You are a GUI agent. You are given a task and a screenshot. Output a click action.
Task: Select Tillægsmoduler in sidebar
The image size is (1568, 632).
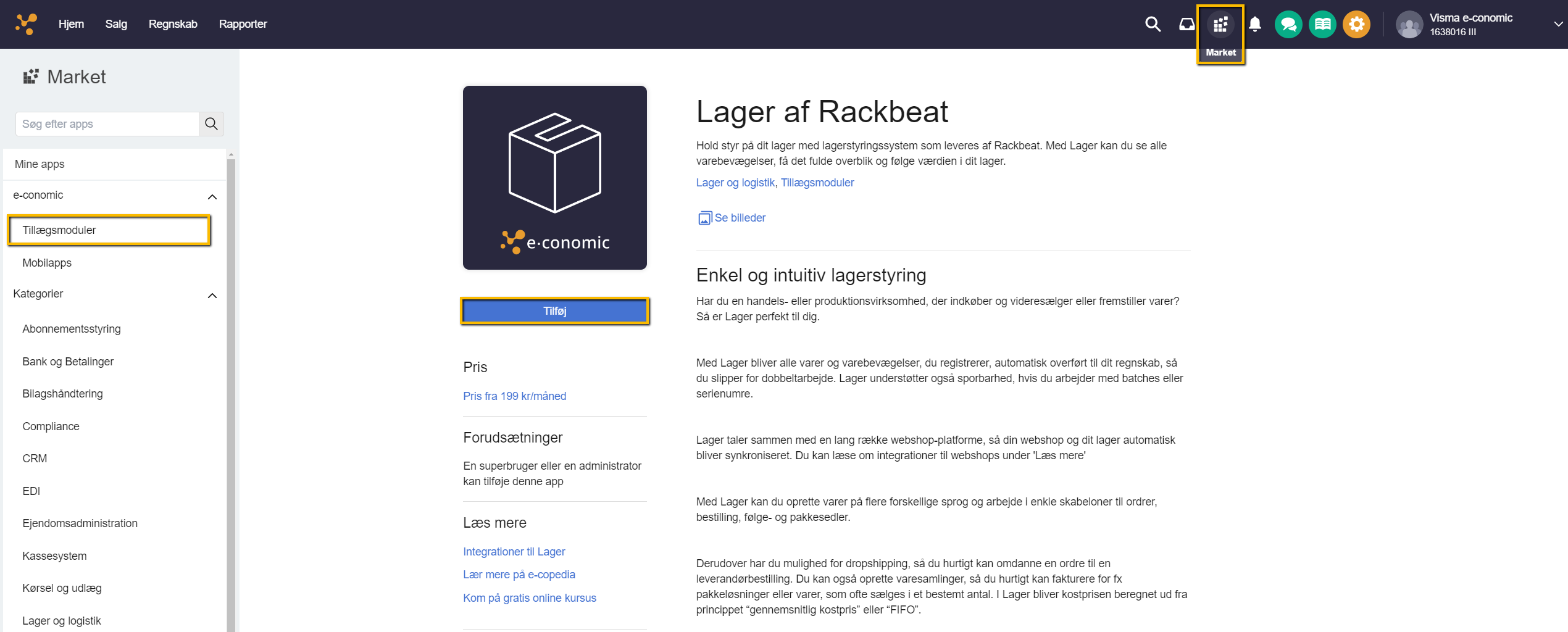pos(109,230)
